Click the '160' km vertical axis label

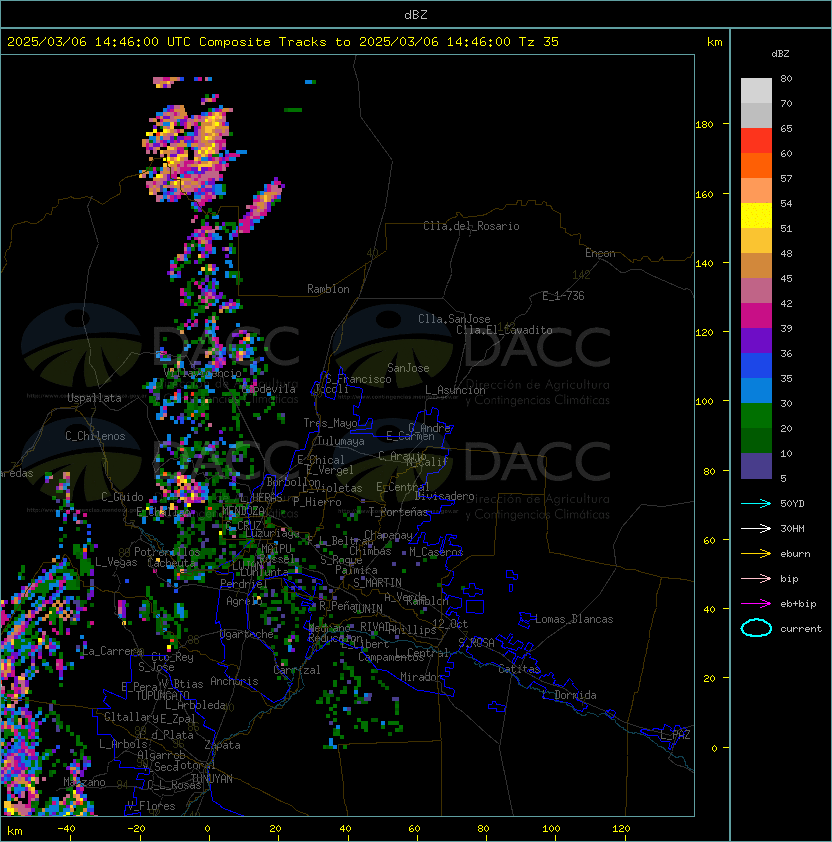(704, 194)
